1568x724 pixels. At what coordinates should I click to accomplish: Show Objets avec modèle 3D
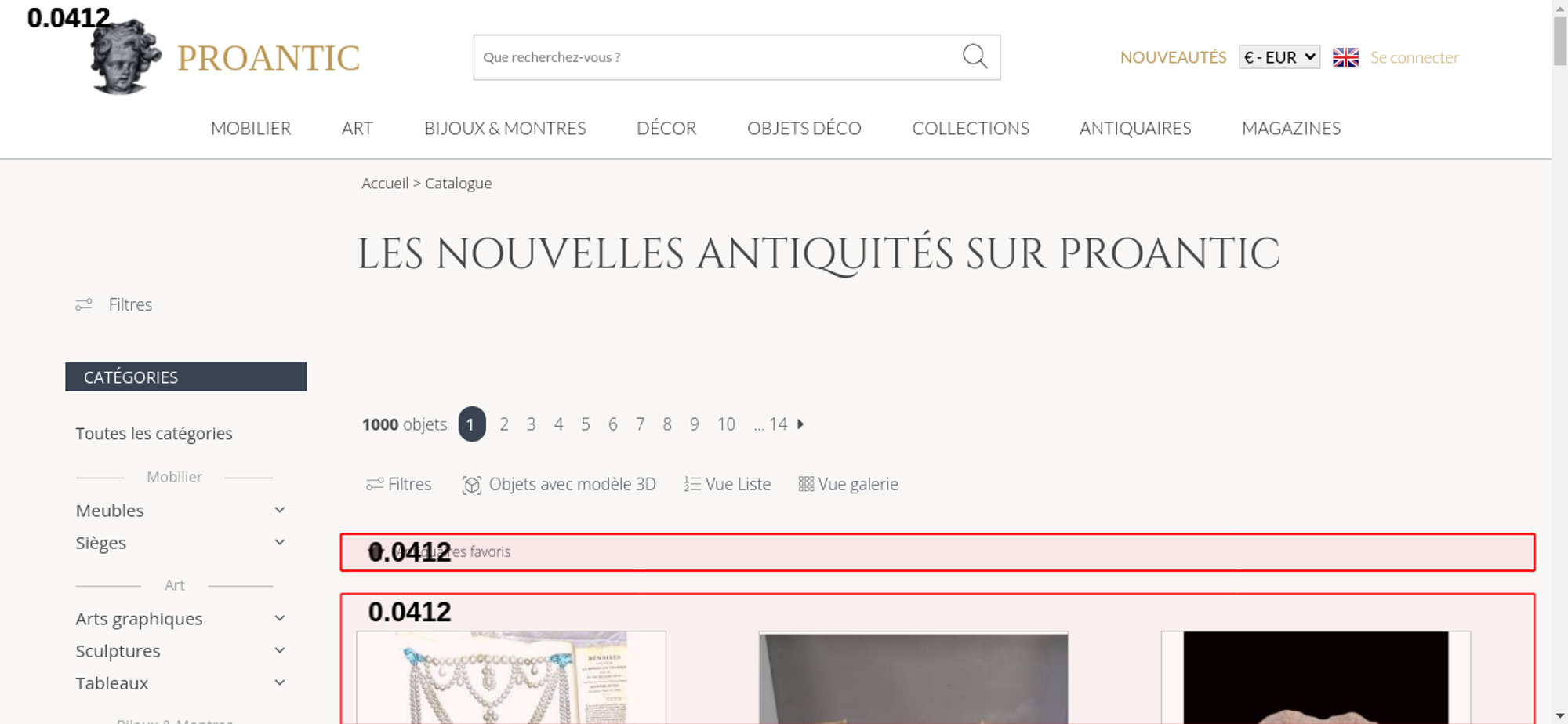pos(559,485)
